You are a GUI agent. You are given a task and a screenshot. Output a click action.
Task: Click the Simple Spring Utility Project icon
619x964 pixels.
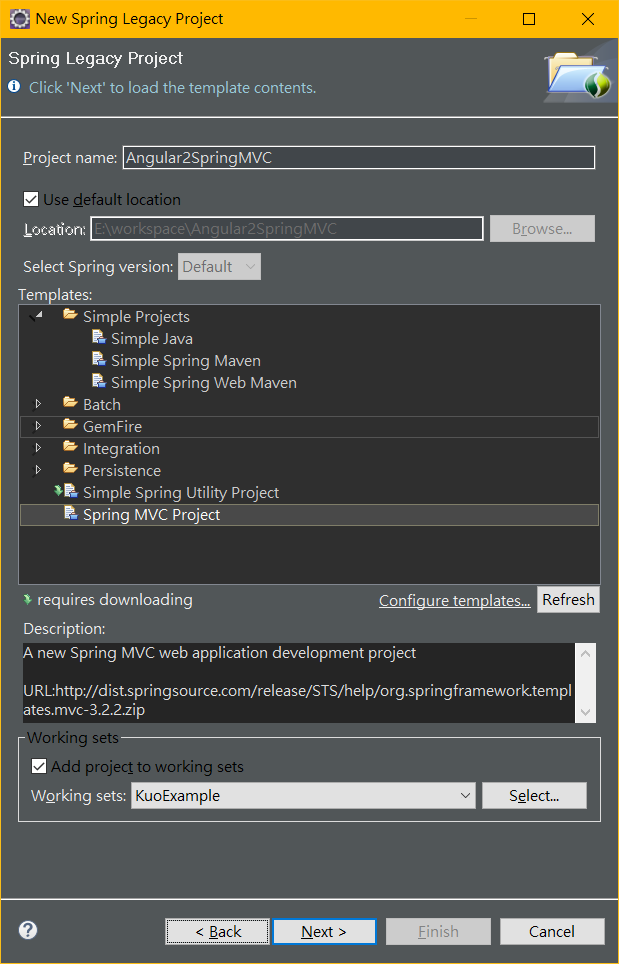coord(71,491)
